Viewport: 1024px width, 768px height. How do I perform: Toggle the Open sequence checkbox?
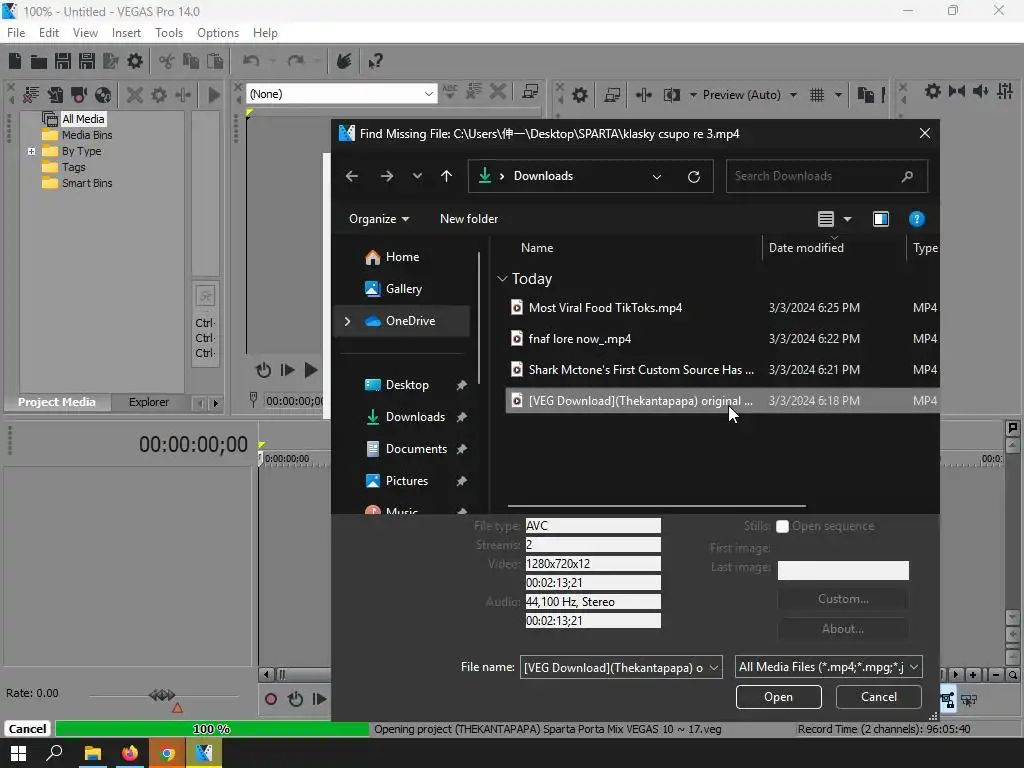[x=782, y=526]
